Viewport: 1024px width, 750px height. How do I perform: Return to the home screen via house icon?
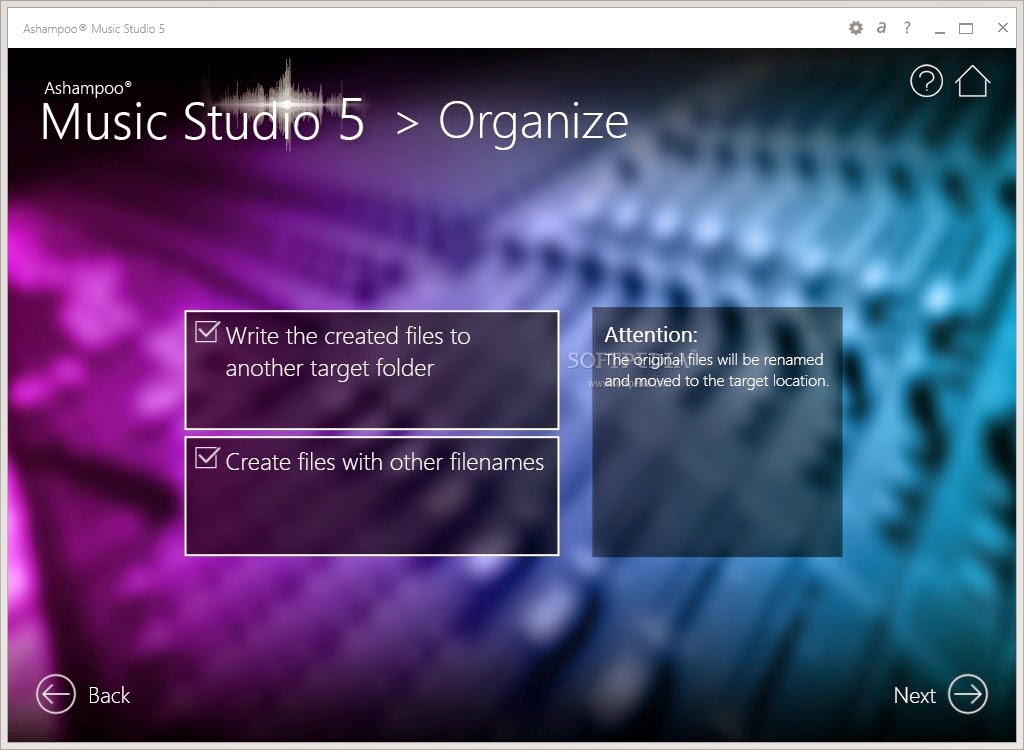972,81
